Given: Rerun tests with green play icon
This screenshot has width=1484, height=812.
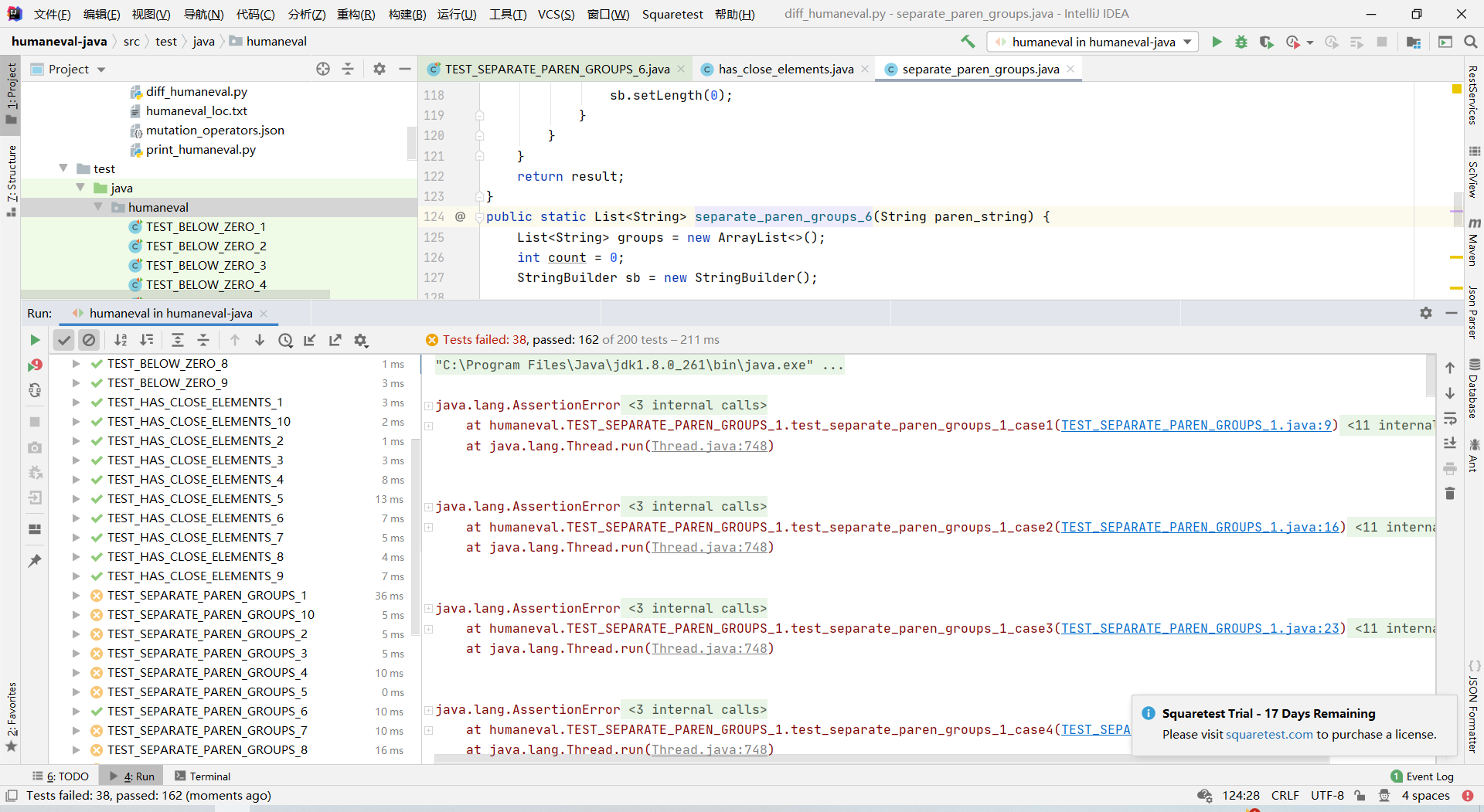Looking at the screenshot, I should (x=35, y=340).
